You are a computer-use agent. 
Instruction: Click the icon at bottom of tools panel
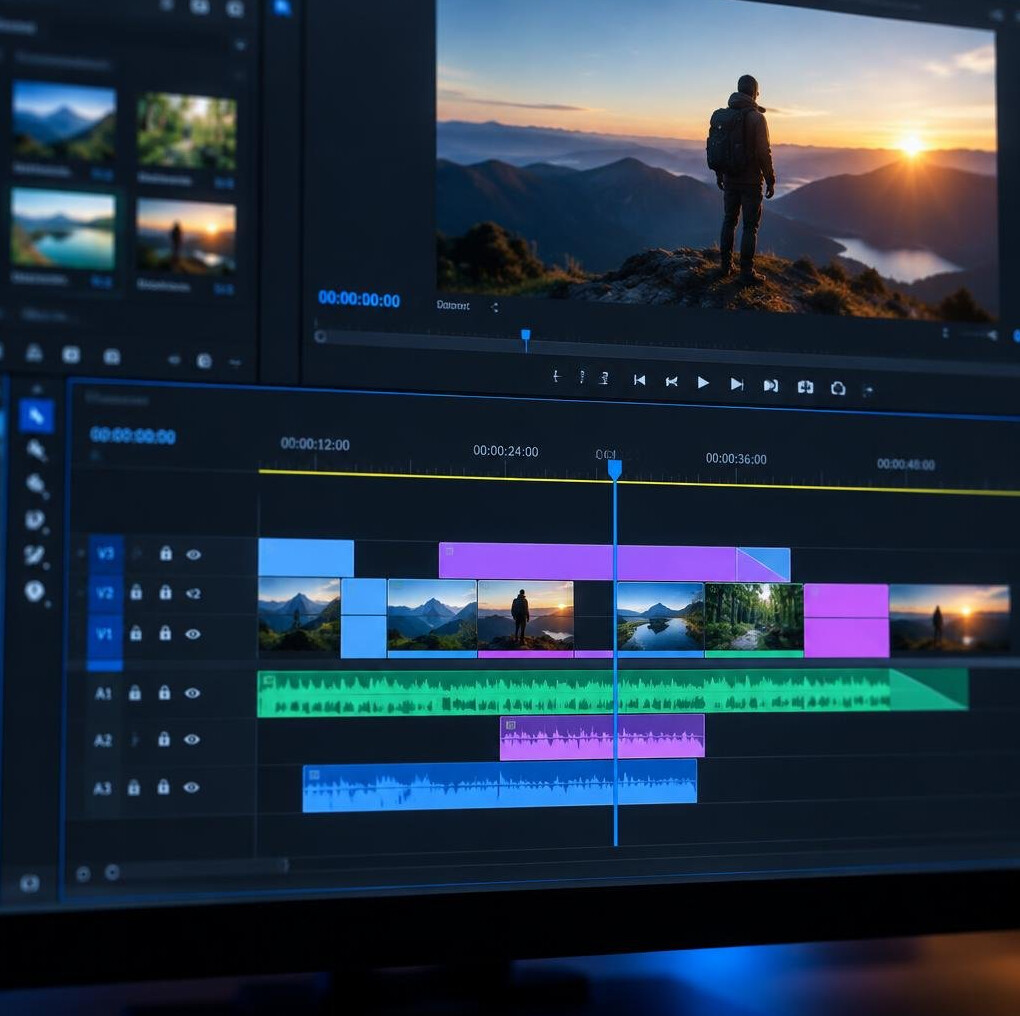[30, 883]
